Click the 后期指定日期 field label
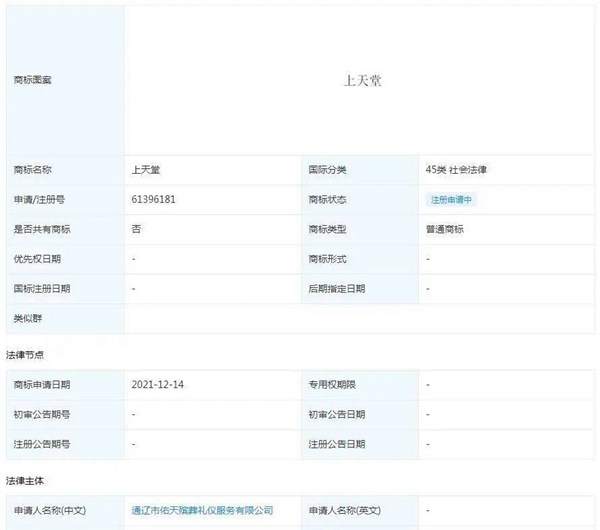 tap(337, 288)
